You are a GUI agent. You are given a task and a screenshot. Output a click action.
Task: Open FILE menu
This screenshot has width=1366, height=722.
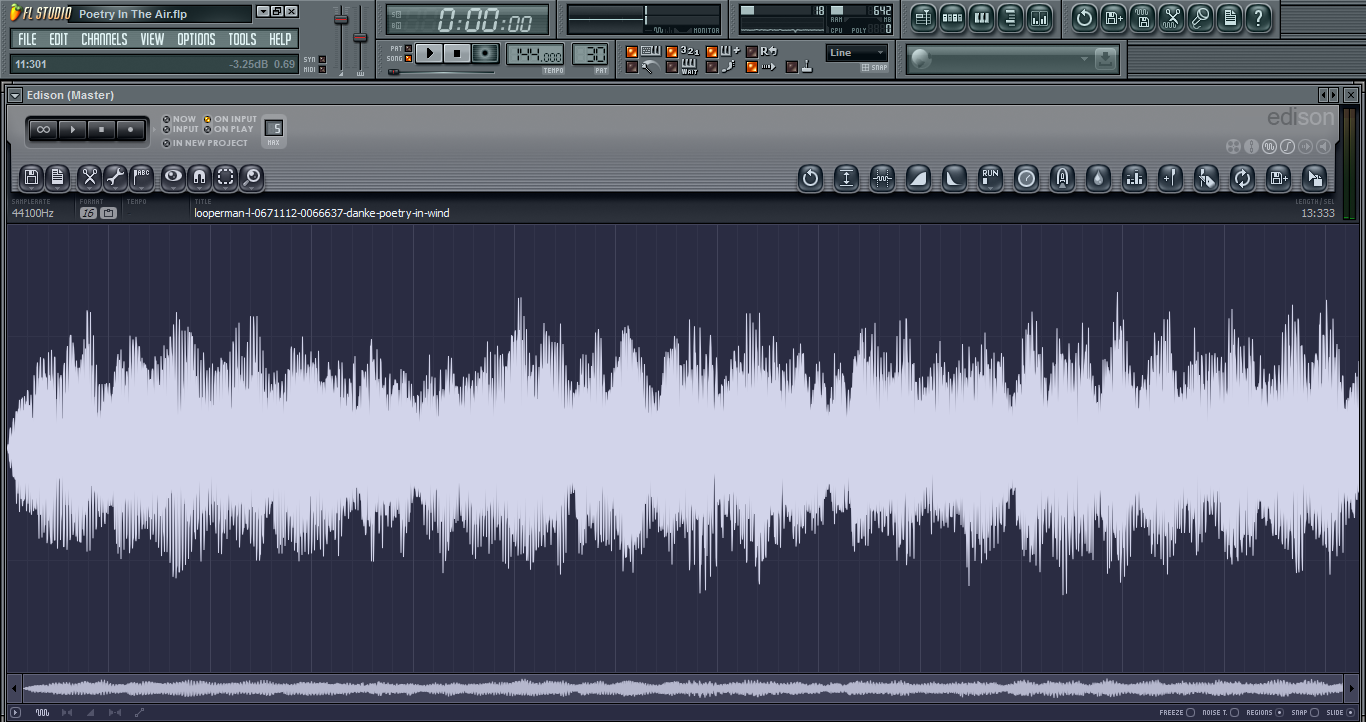(x=27, y=40)
